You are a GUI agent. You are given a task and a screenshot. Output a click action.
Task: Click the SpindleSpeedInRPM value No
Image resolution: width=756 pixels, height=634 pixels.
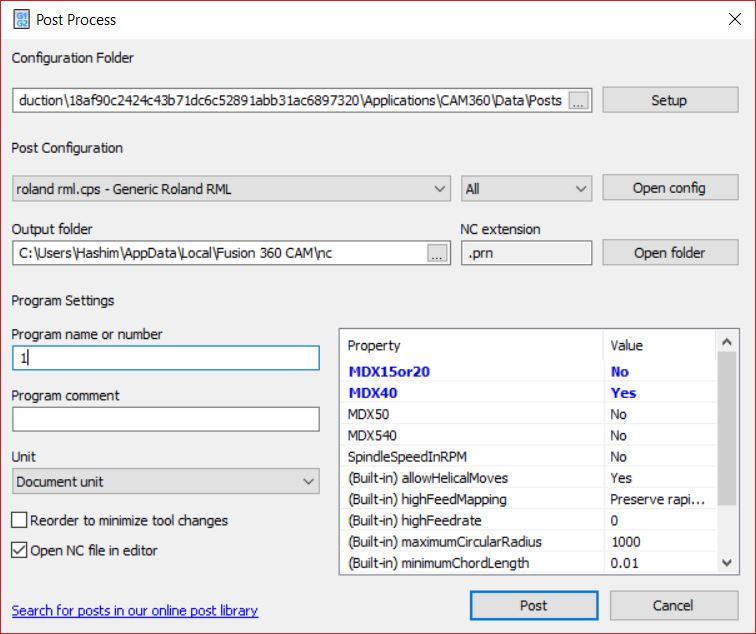coord(618,457)
